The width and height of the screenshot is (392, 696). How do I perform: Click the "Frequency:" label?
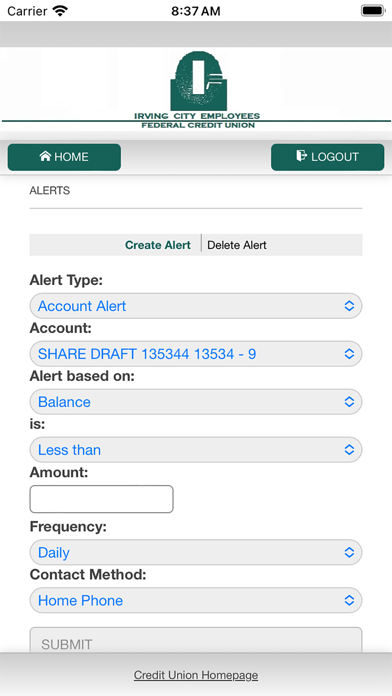click(x=68, y=527)
